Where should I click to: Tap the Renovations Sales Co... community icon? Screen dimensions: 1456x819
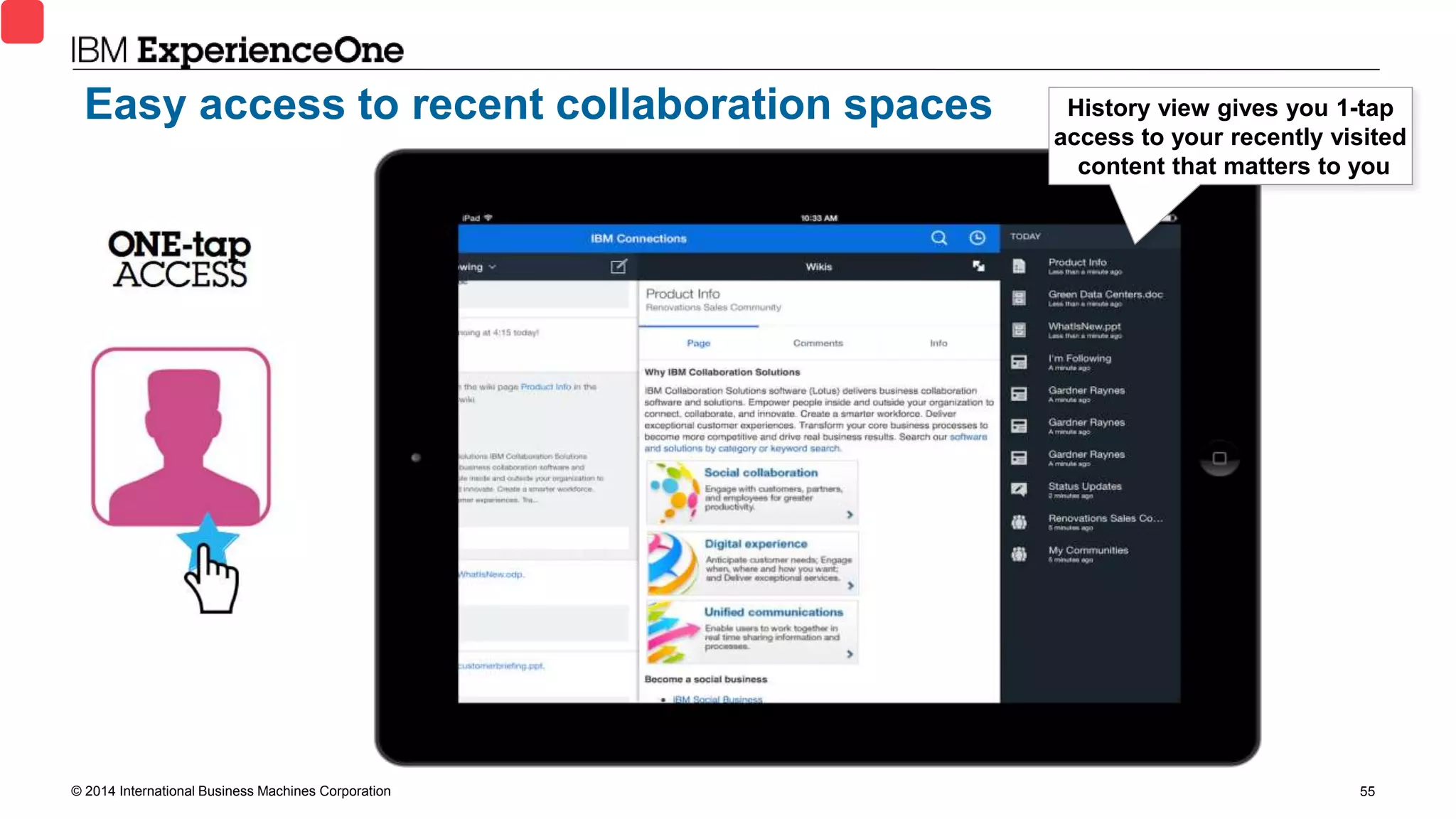coord(1019,522)
